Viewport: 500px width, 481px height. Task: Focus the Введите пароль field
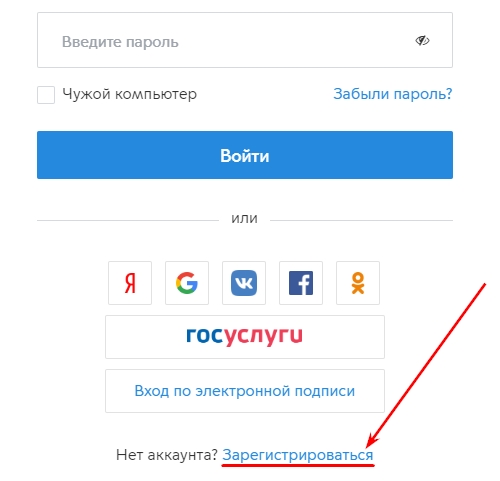245,40
